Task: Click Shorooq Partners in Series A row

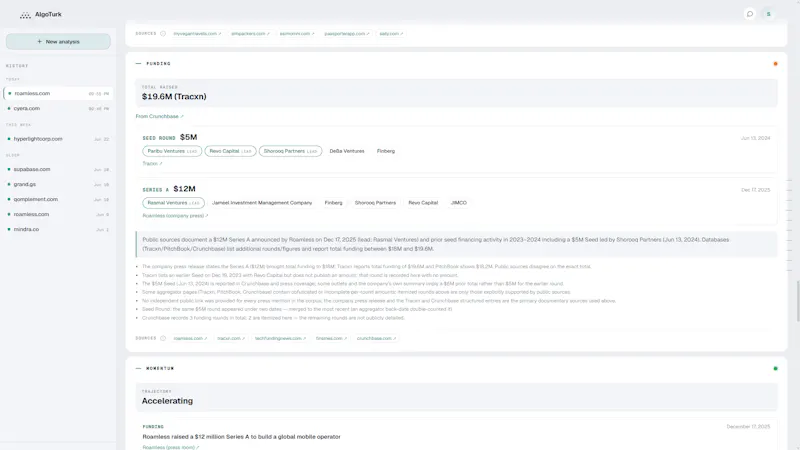Action: (x=375, y=203)
